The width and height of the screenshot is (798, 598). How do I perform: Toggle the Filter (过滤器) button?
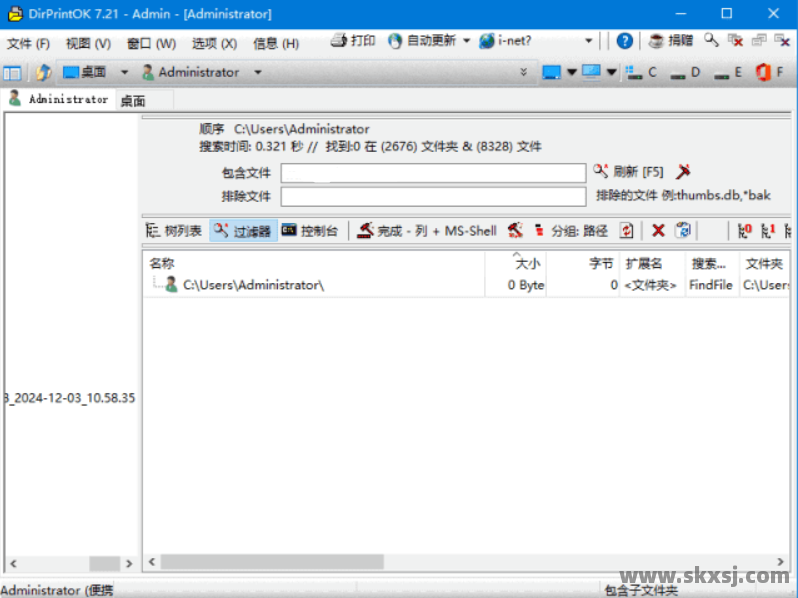tap(243, 231)
